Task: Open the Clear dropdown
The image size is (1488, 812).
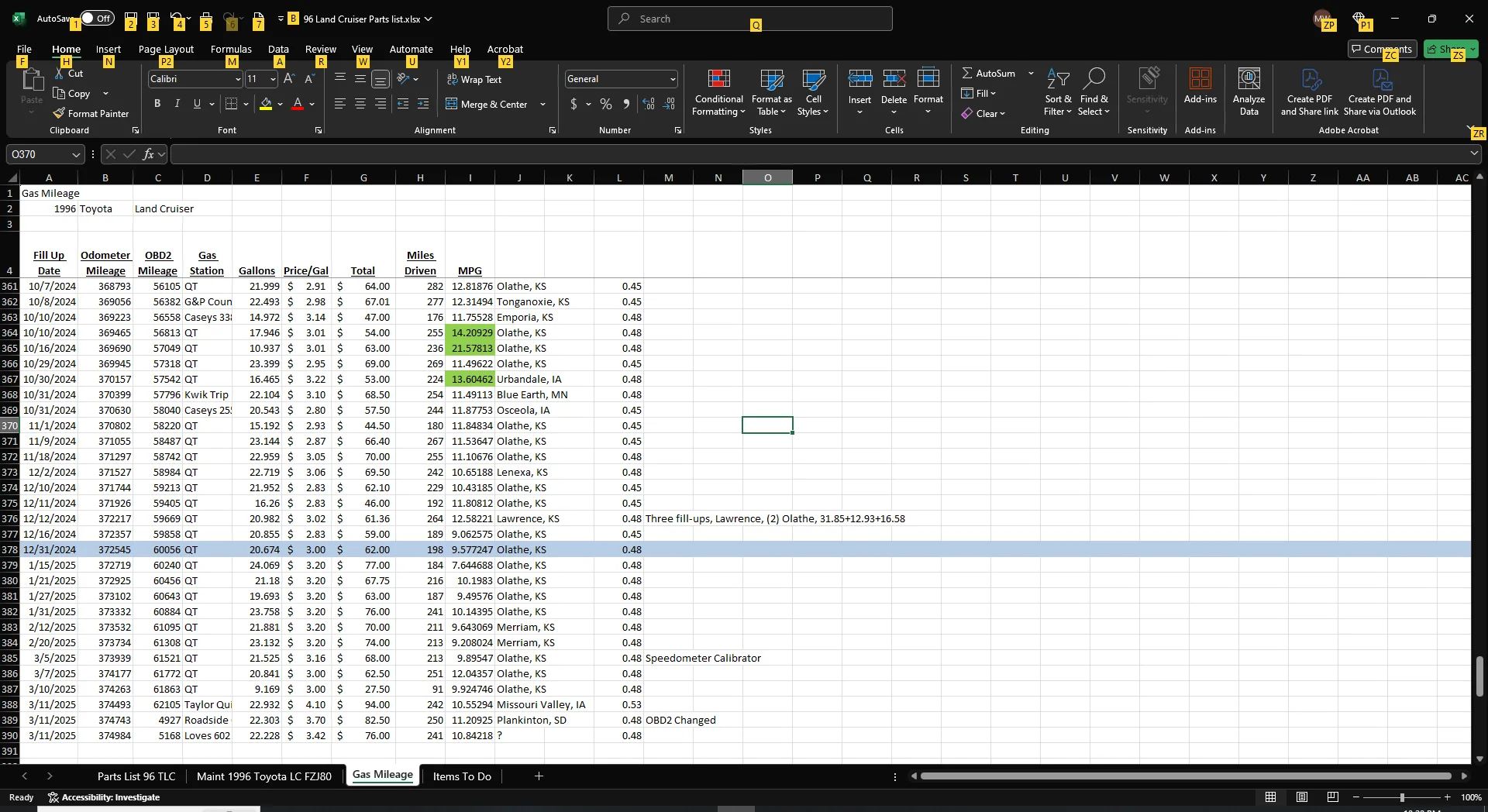Action: (983, 114)
